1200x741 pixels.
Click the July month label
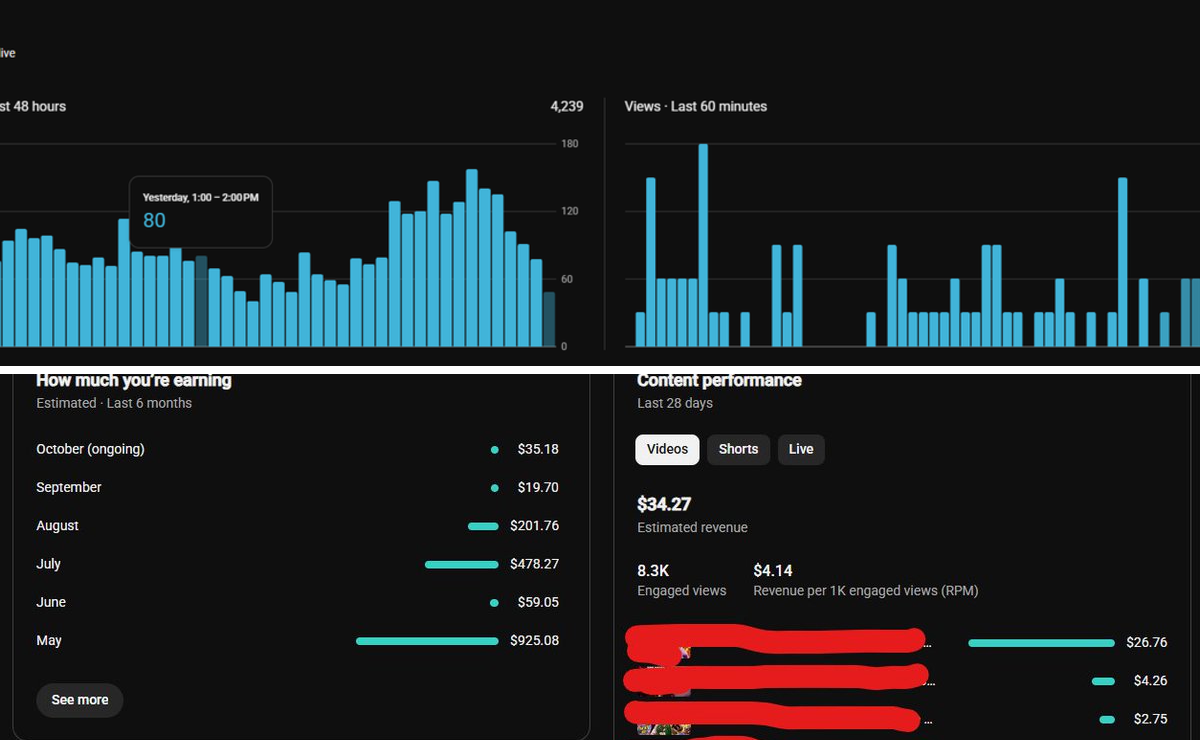(x=49, y=564)
